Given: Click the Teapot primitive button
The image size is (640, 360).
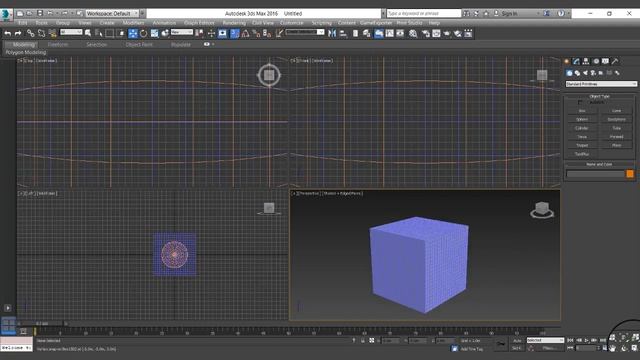Looking at the screenshot, I should pos(582,145).
